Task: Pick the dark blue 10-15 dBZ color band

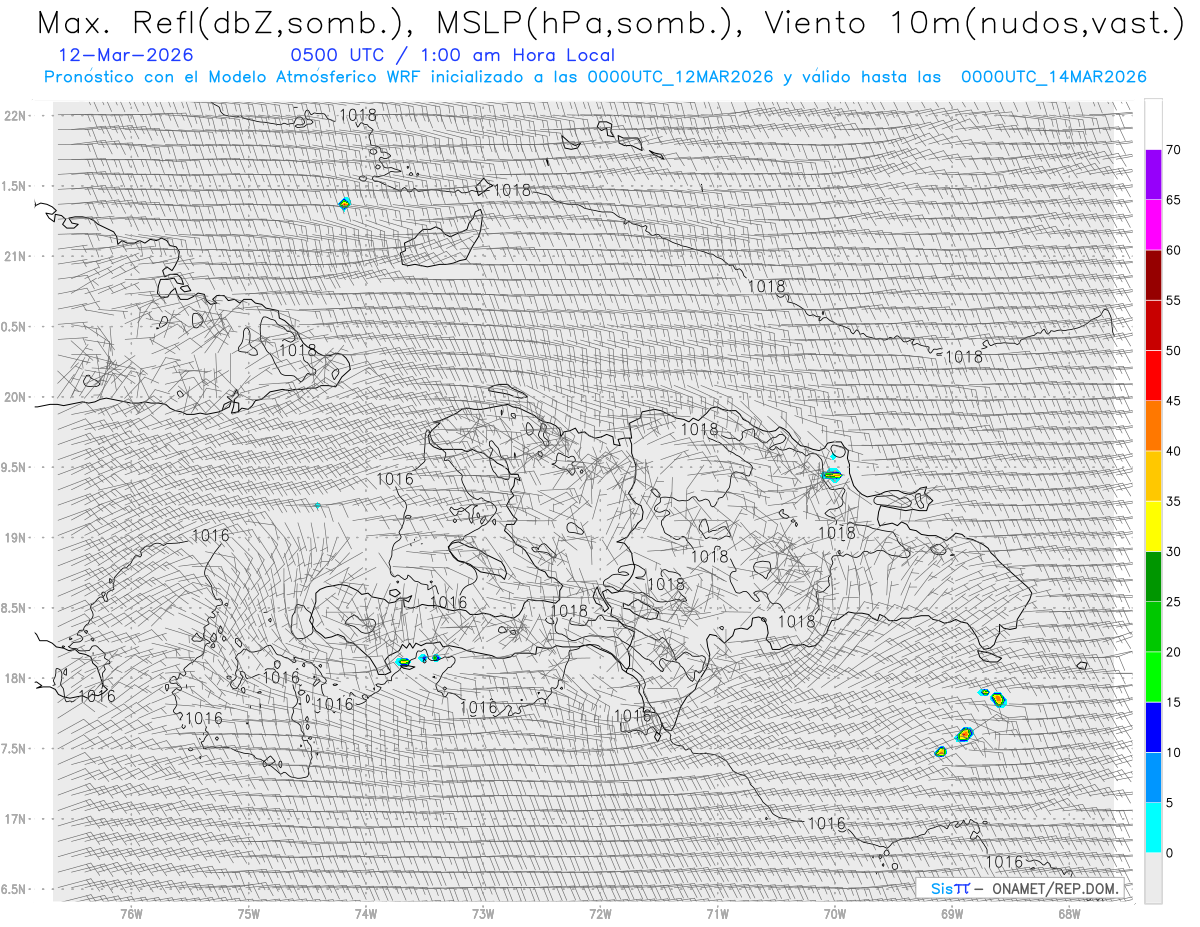Action: tap(1153, 727)
